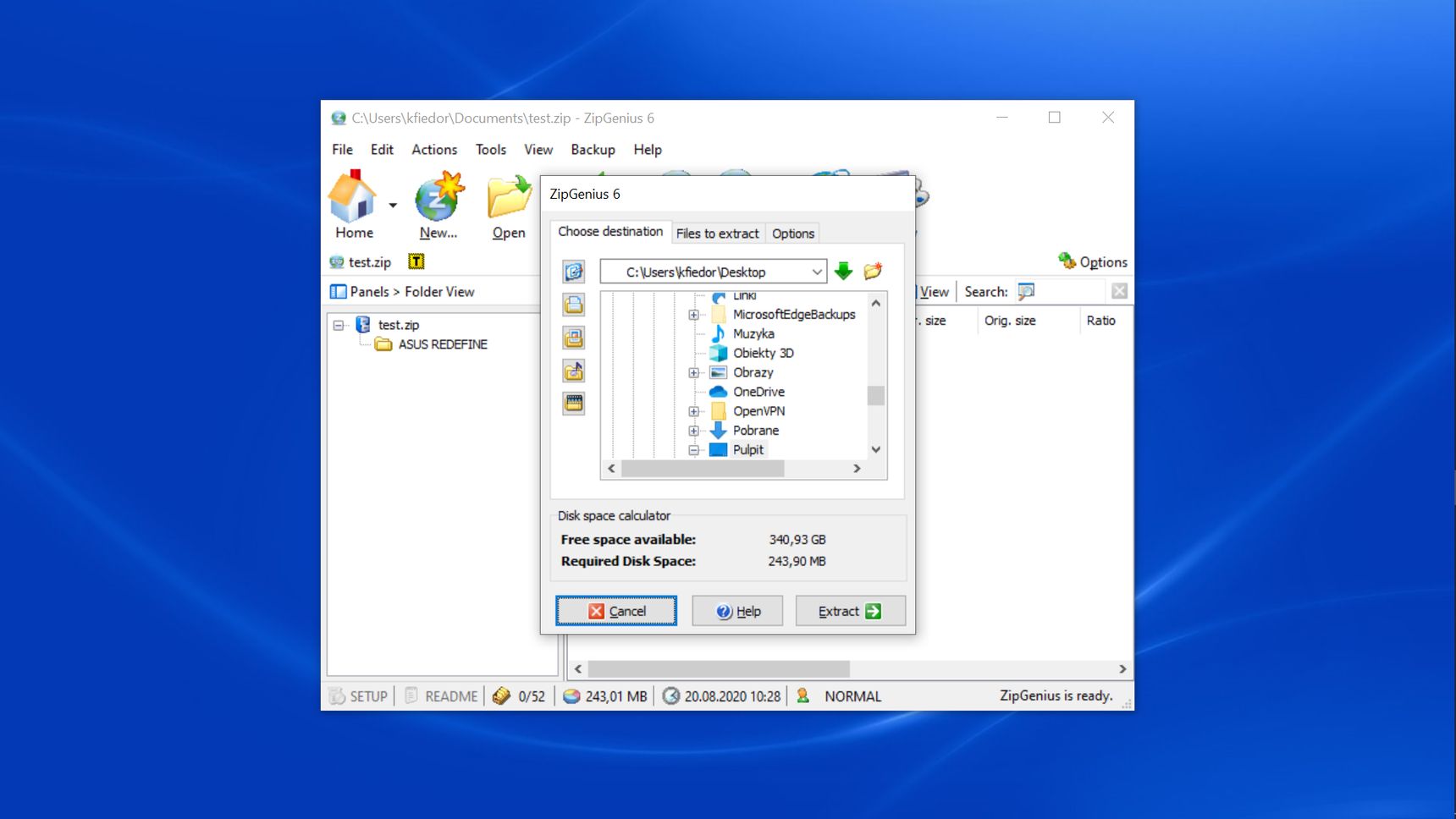Open the Tools menu
The height and width of the screenshot is (819, 1456).
click(x=491, y=150)
